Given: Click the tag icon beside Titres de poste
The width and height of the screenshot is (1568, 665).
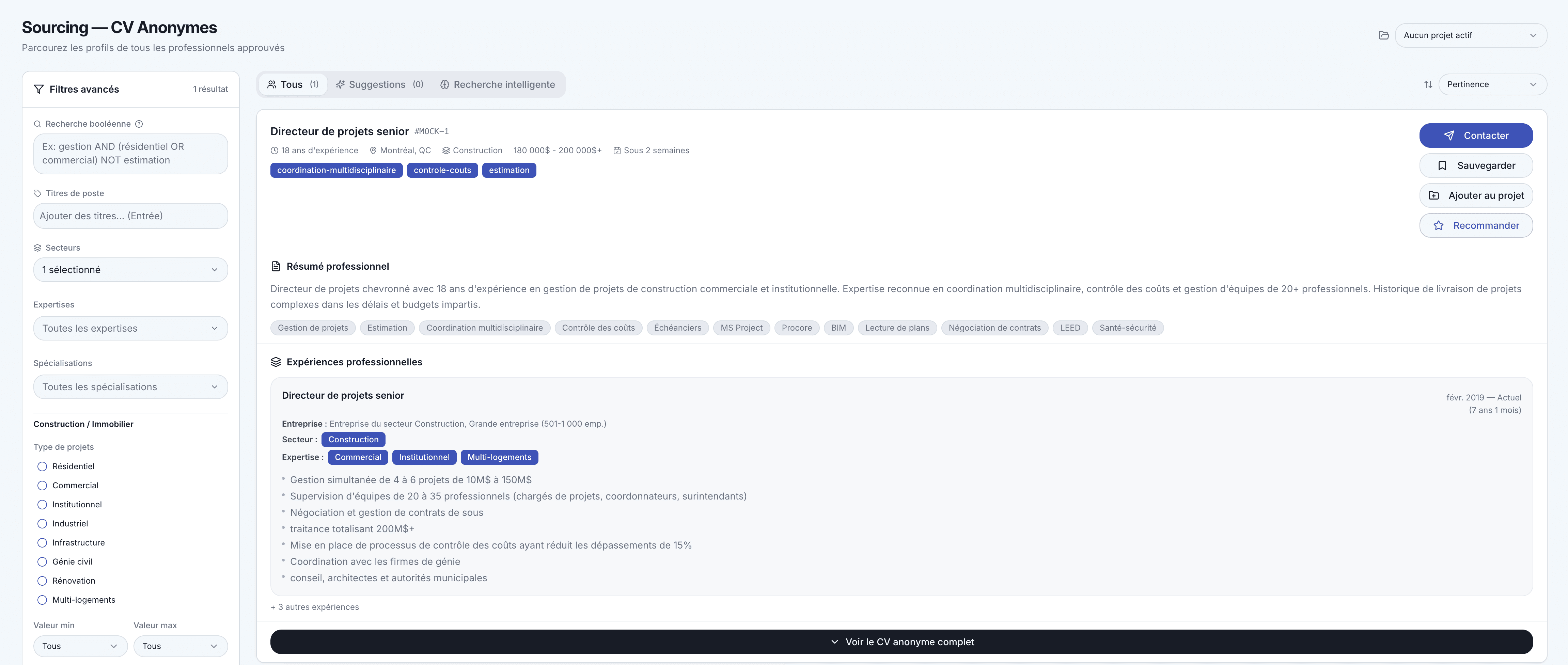Looking at the screenshot, I should click(x=37, y=193).
